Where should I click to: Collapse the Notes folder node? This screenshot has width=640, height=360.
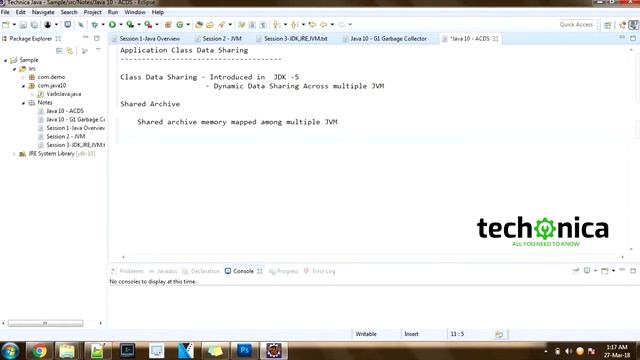23,103
